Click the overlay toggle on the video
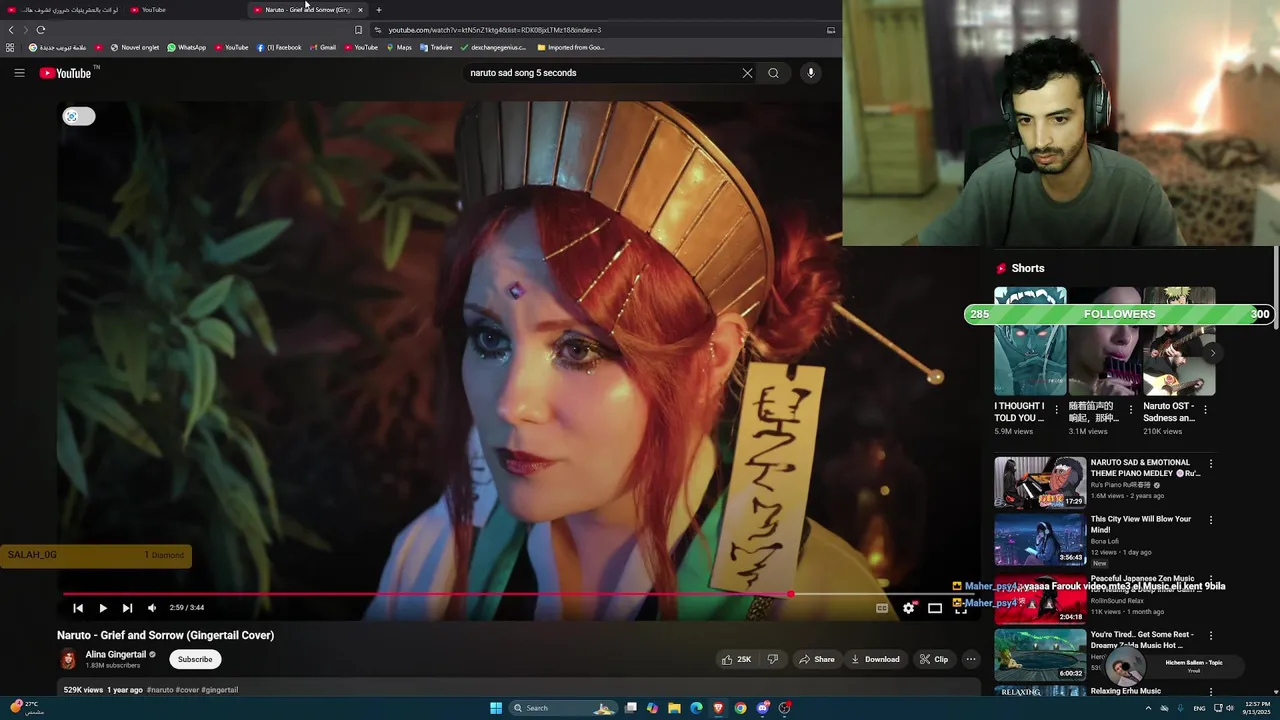Image resolution: width=1280 pixels, height=720 pixels. click(x=79, y=117)
